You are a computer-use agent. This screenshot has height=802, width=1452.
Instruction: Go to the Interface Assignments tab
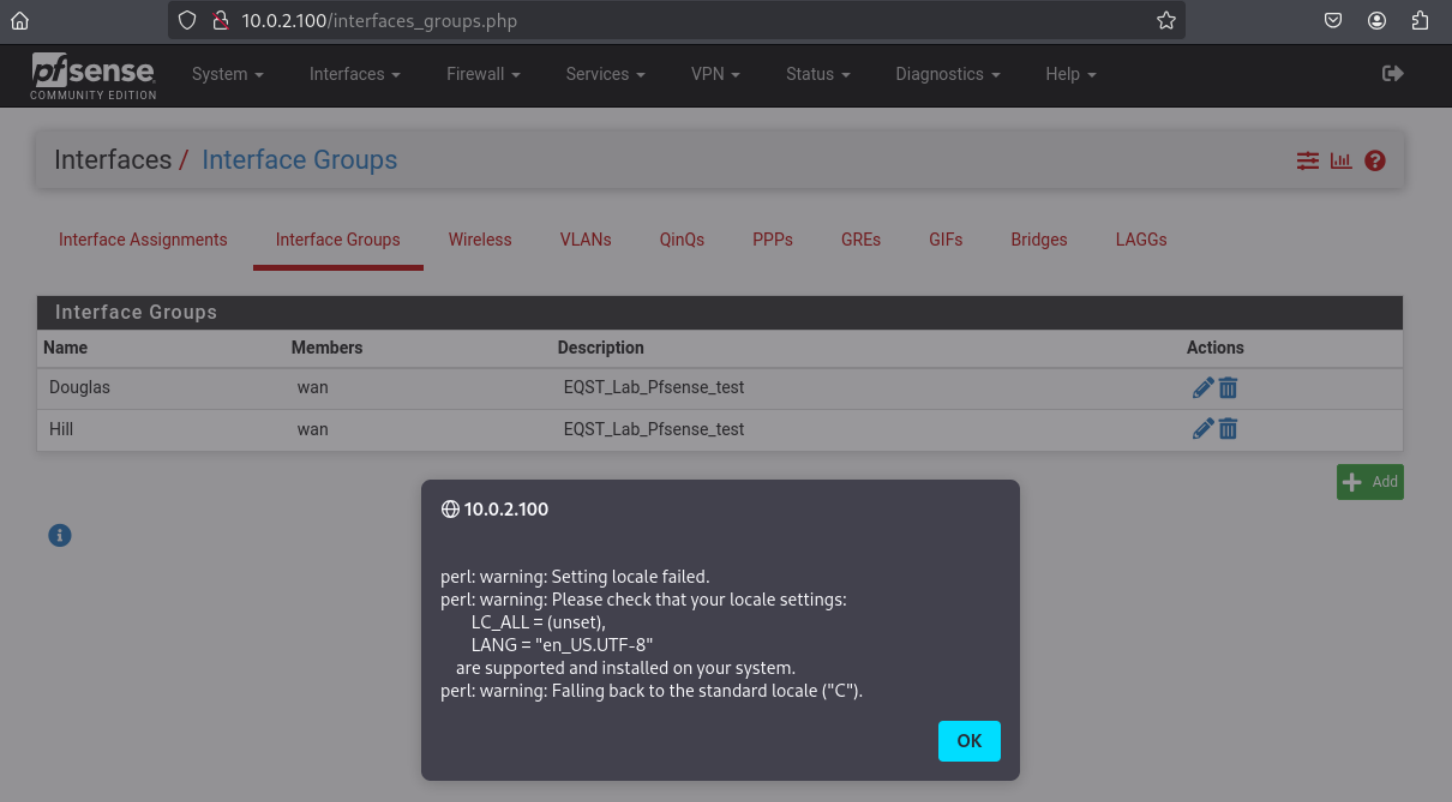(143, 240)
